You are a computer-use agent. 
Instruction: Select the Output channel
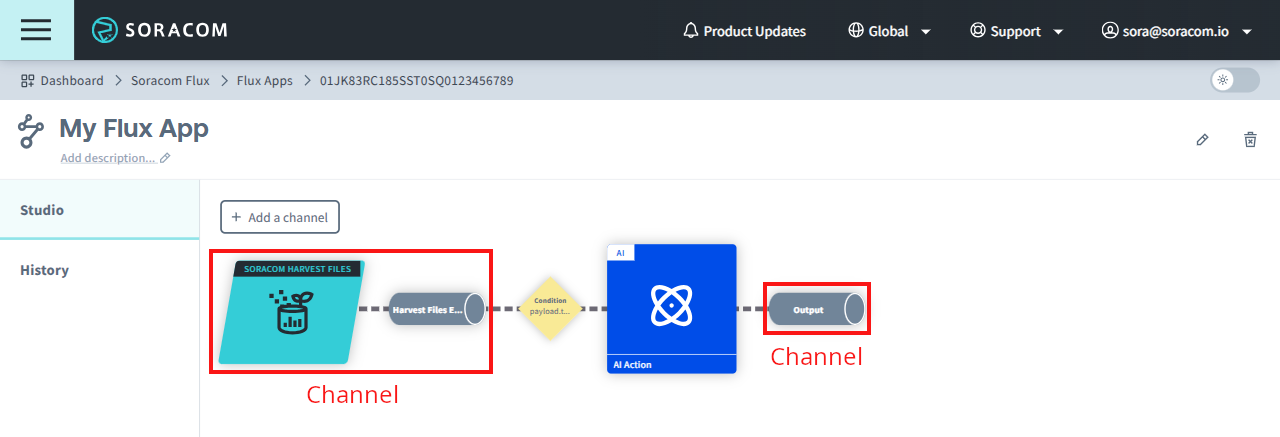[817, 310]
